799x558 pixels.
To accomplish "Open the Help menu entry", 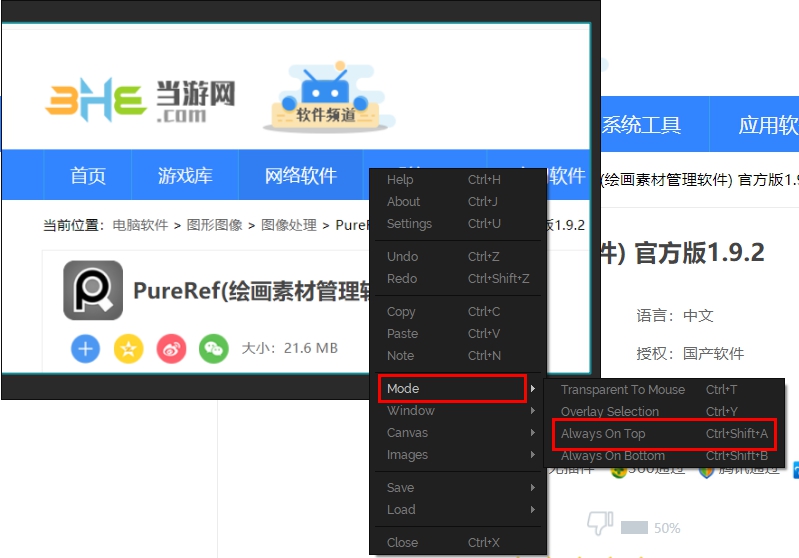I will (x=458, y=179).
